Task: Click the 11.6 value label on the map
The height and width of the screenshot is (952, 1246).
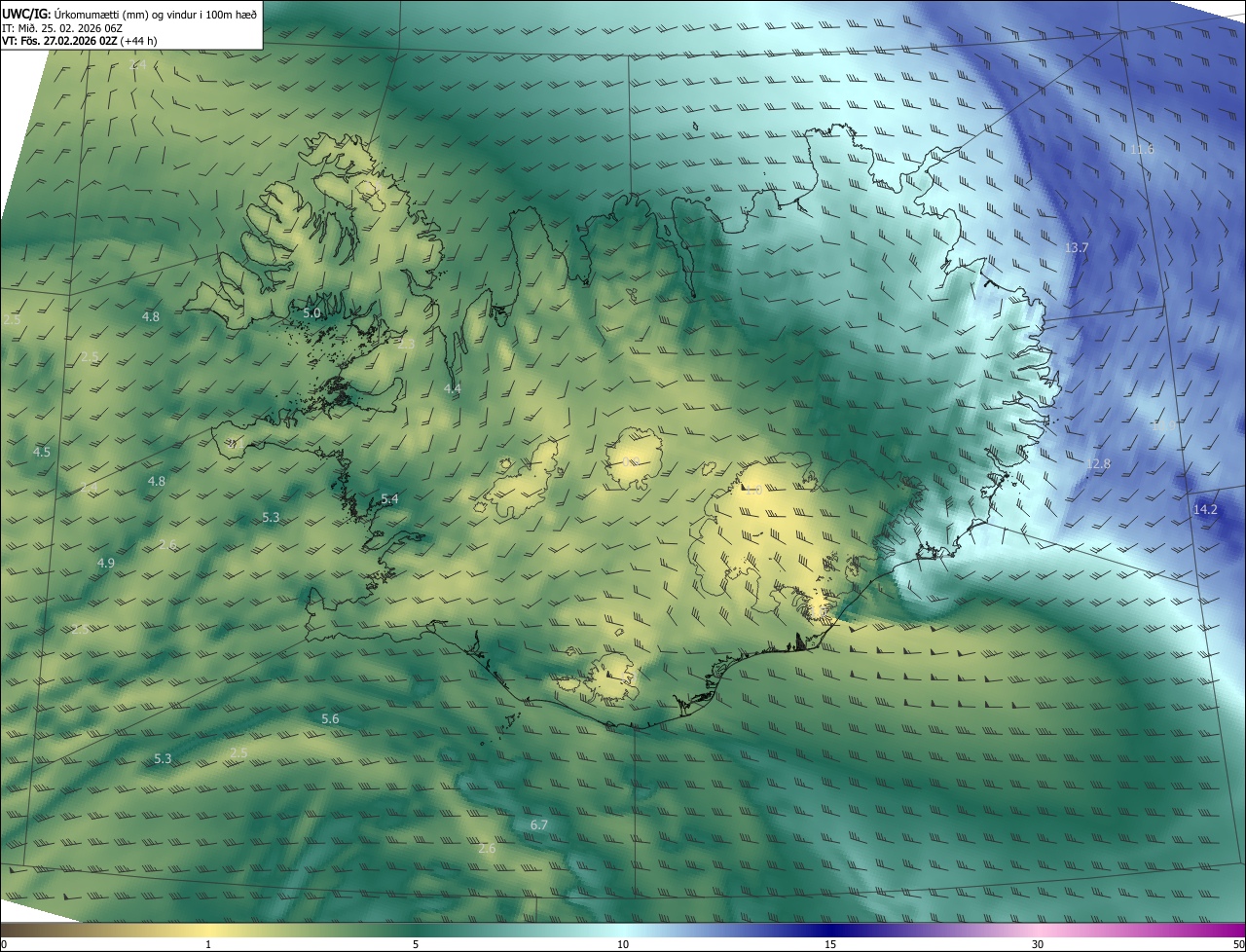Action: 1142,149
